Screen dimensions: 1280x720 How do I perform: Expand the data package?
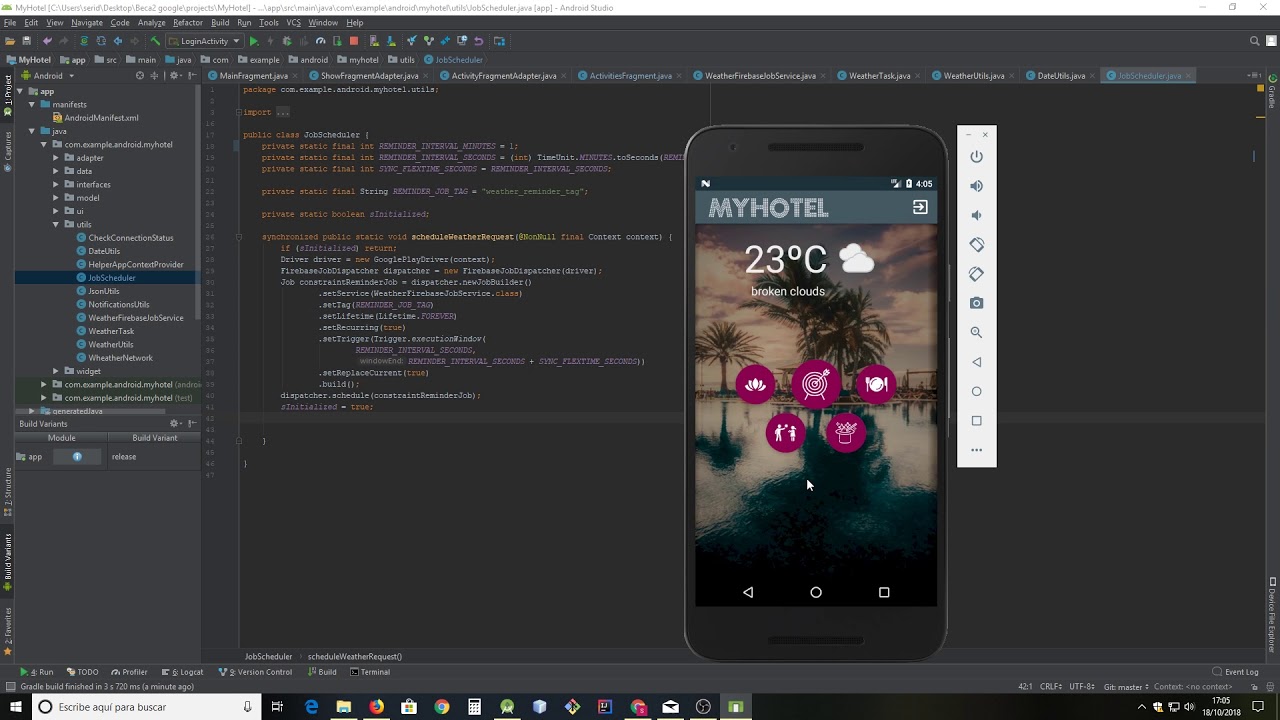(56, 171)
